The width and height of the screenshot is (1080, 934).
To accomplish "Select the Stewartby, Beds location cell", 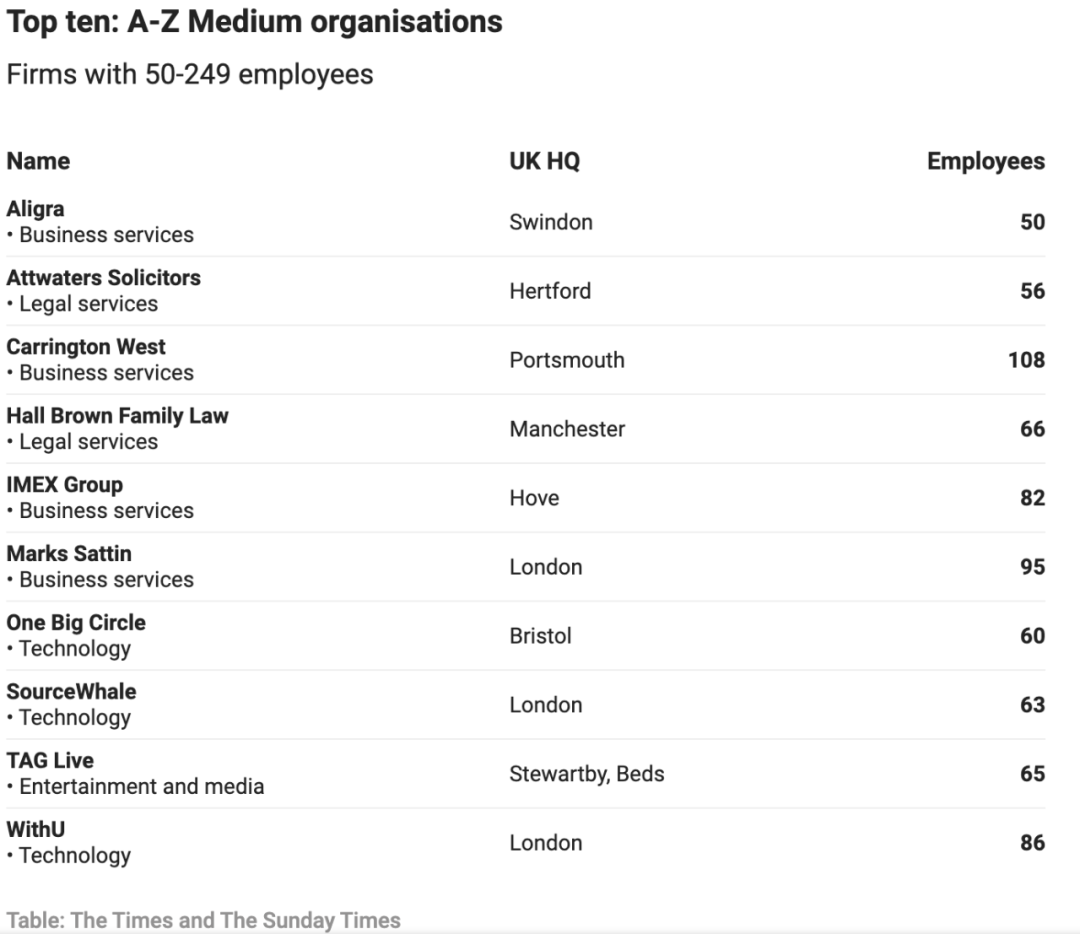I will coord(587,774).
